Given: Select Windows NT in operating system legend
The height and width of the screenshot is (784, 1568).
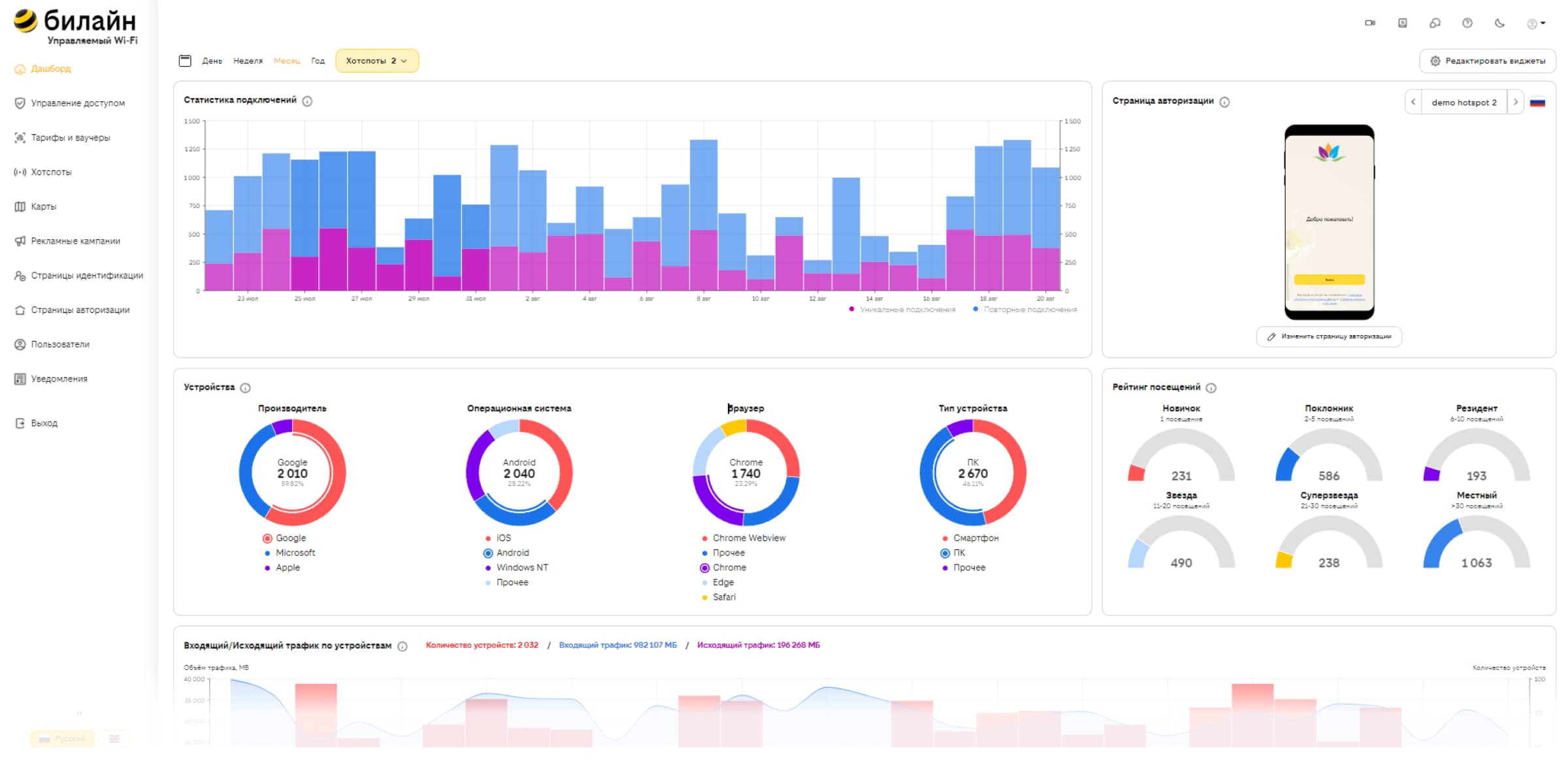Looking at the screenshot, I should [x=517, y=568].
